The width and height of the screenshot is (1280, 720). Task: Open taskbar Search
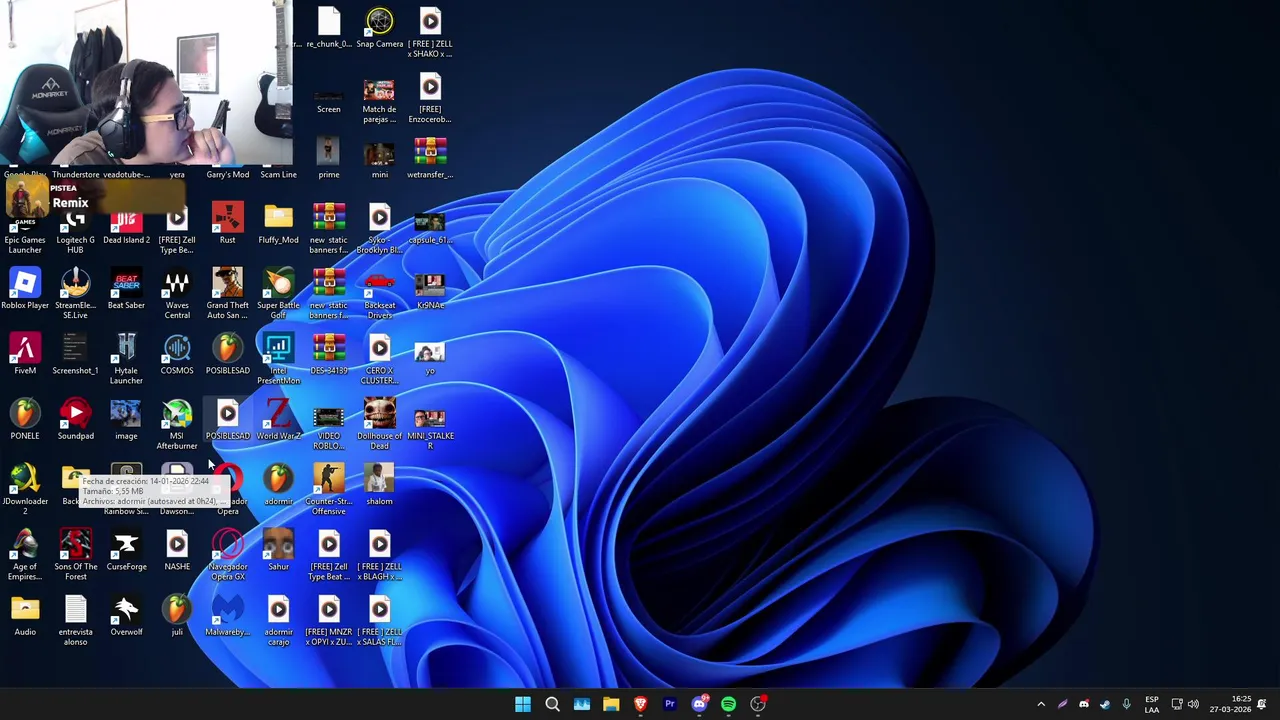pos(552,704)
